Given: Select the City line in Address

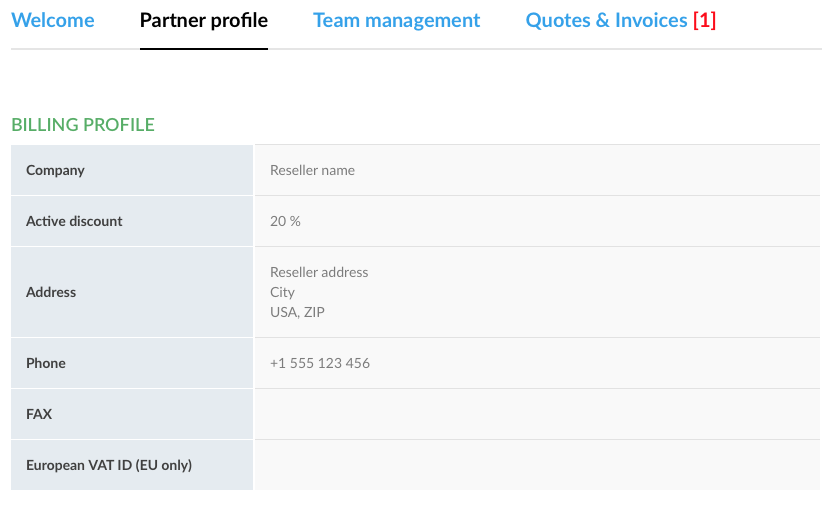Looking at the screenshot, I should tap(282, 292).
